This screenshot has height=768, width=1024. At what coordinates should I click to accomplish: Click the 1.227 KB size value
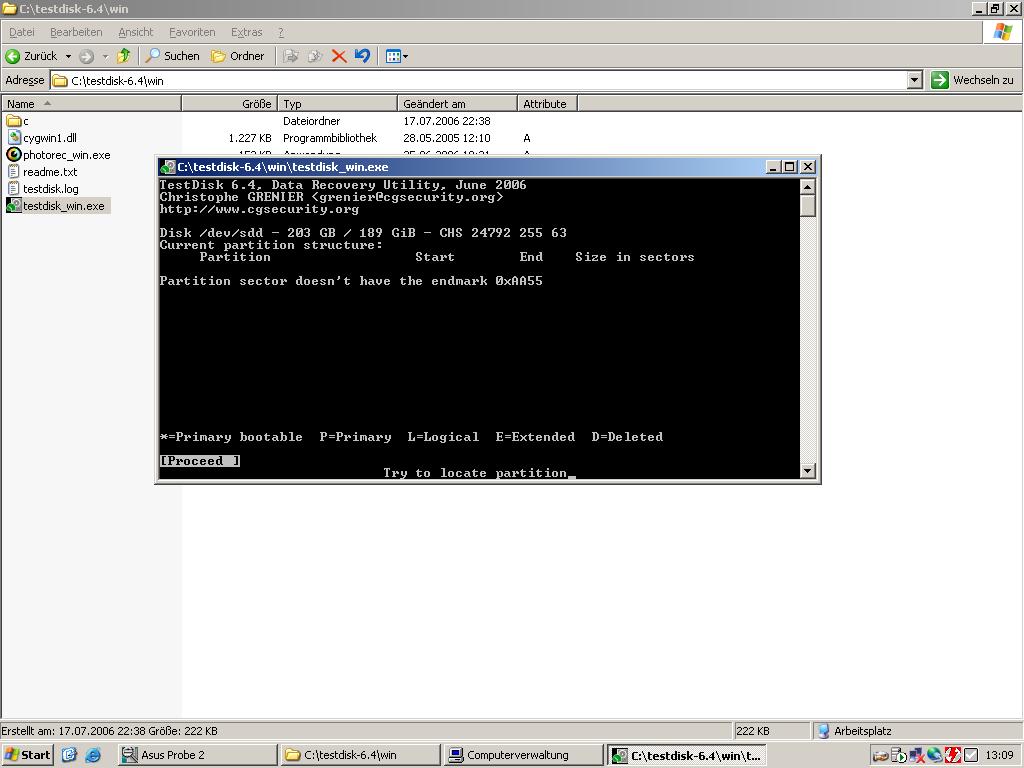250,138
